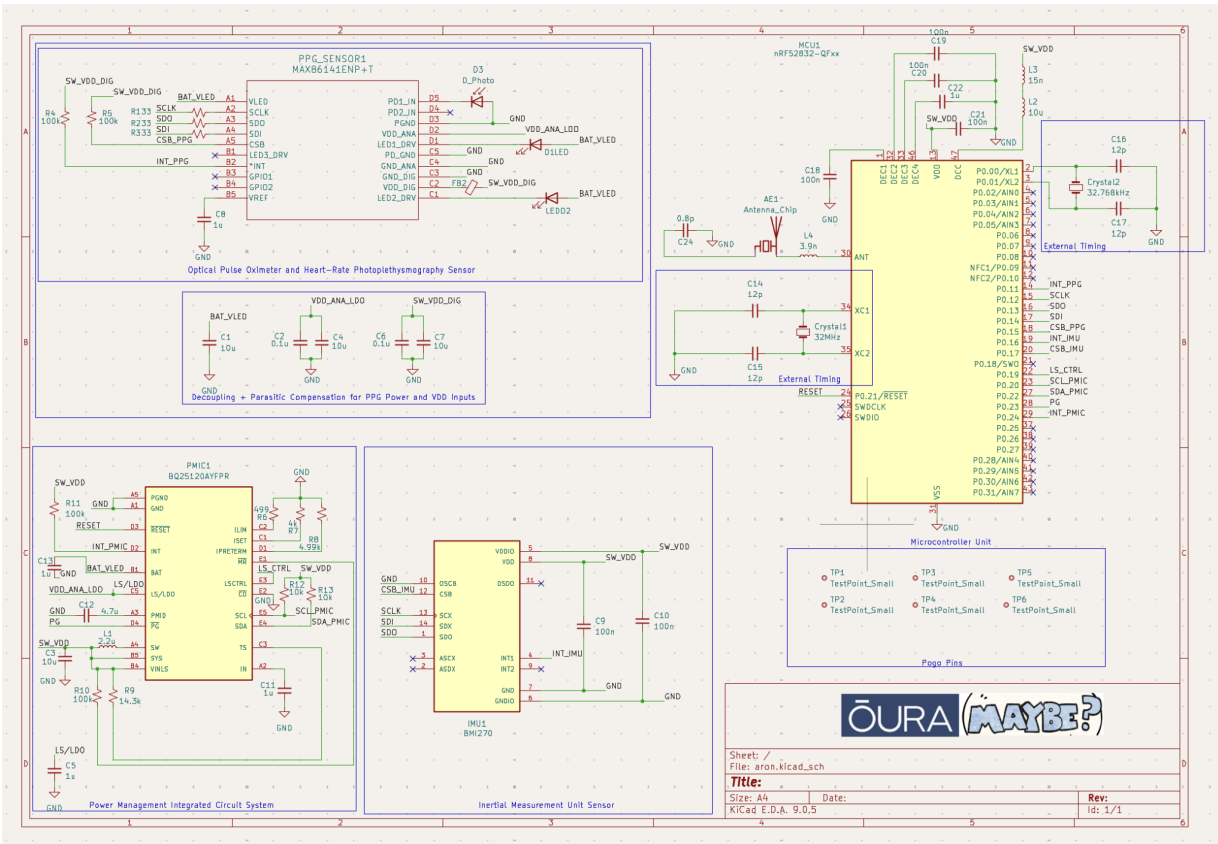Select the SDA_PMIC label next to the PMIC
The image size is (1218, 844).
coord(331,621)
